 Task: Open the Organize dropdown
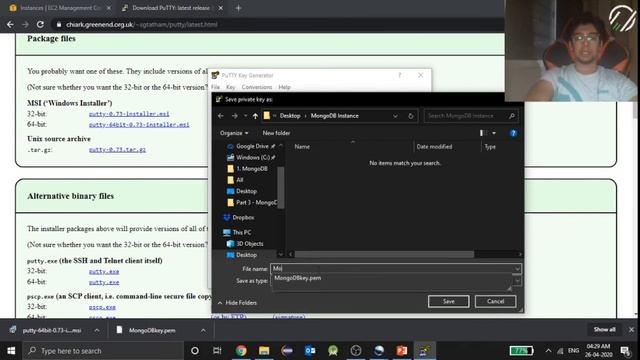coord(234,133)
